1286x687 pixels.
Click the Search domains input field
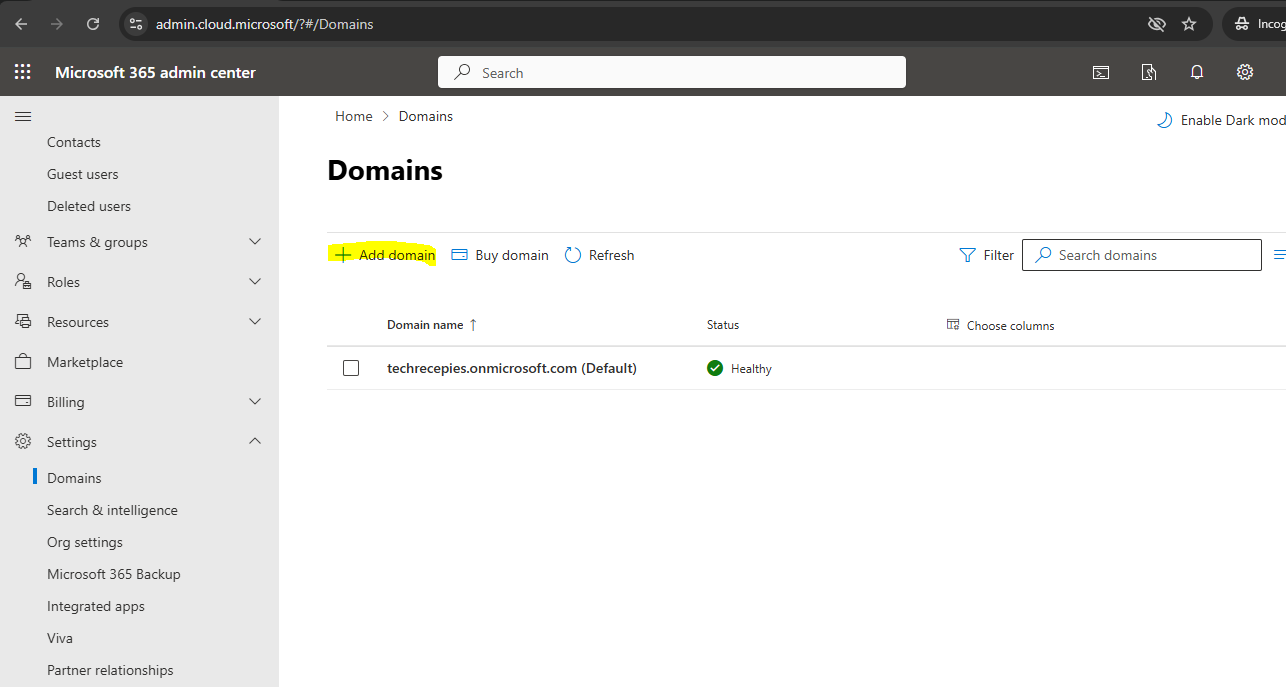1150,255
